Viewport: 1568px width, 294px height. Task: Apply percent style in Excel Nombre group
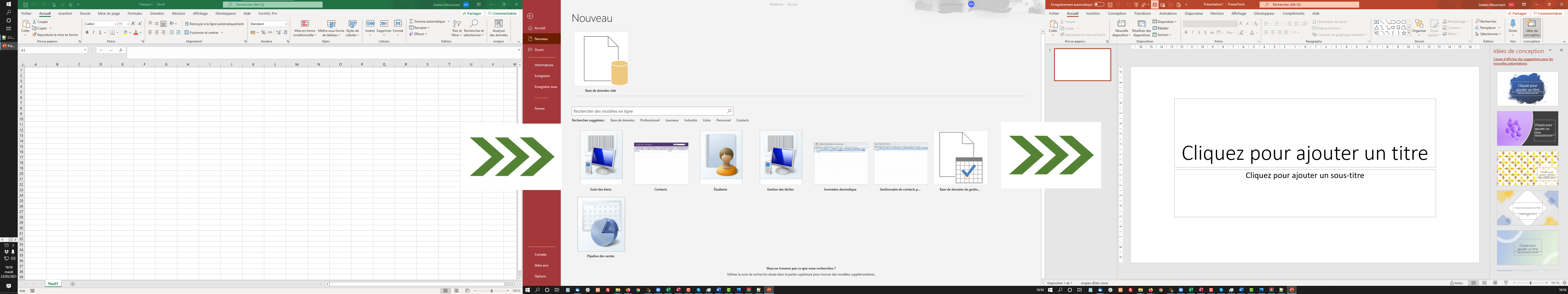[264, 33]
